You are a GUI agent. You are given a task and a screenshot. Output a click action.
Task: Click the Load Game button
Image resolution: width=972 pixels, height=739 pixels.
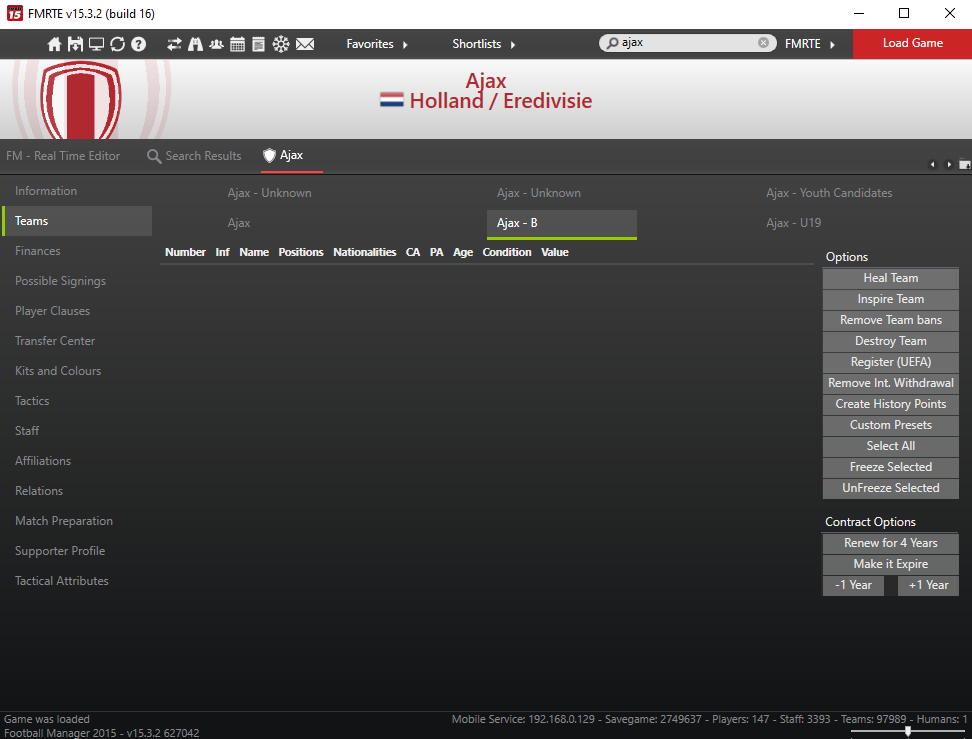(x=912, y=43)
